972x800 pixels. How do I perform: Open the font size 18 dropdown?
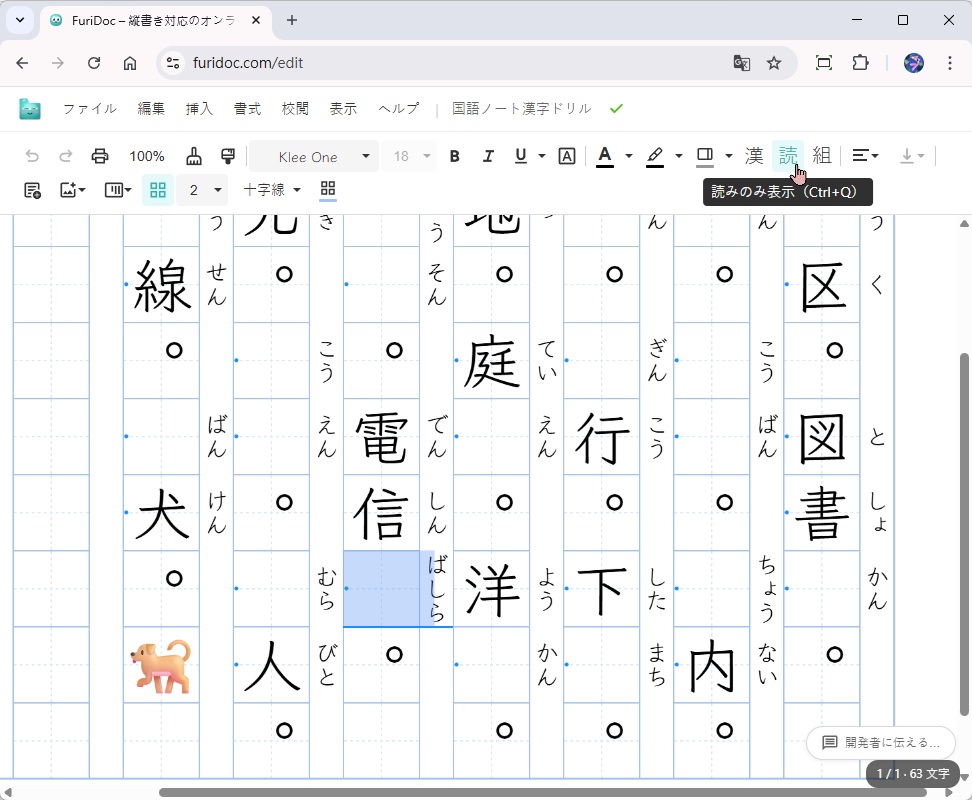tap(411, 156)
